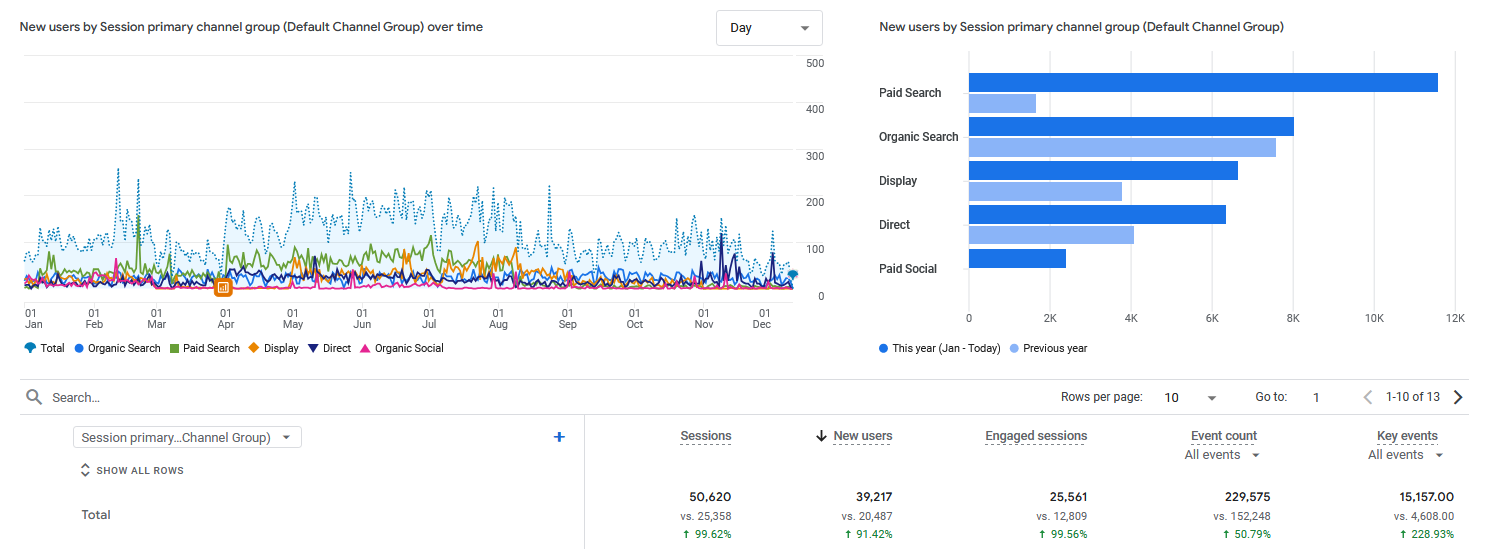Sort table by Sessions column
This screenshot has height=549, width=1488.
(x=705, y=436)
